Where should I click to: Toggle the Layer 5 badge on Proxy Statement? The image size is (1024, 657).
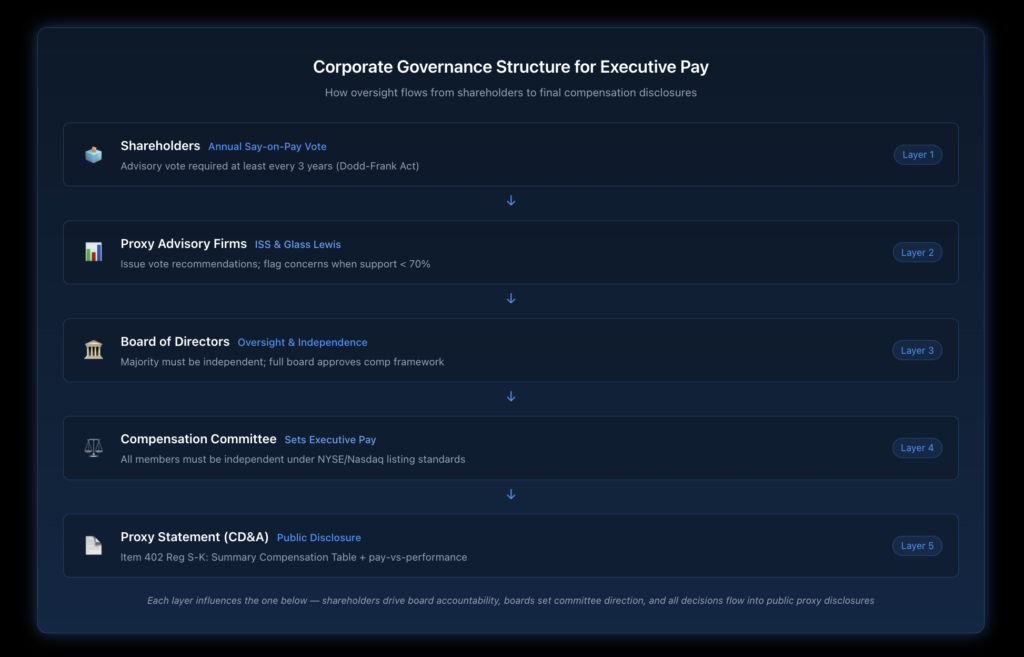click(917, 545)
